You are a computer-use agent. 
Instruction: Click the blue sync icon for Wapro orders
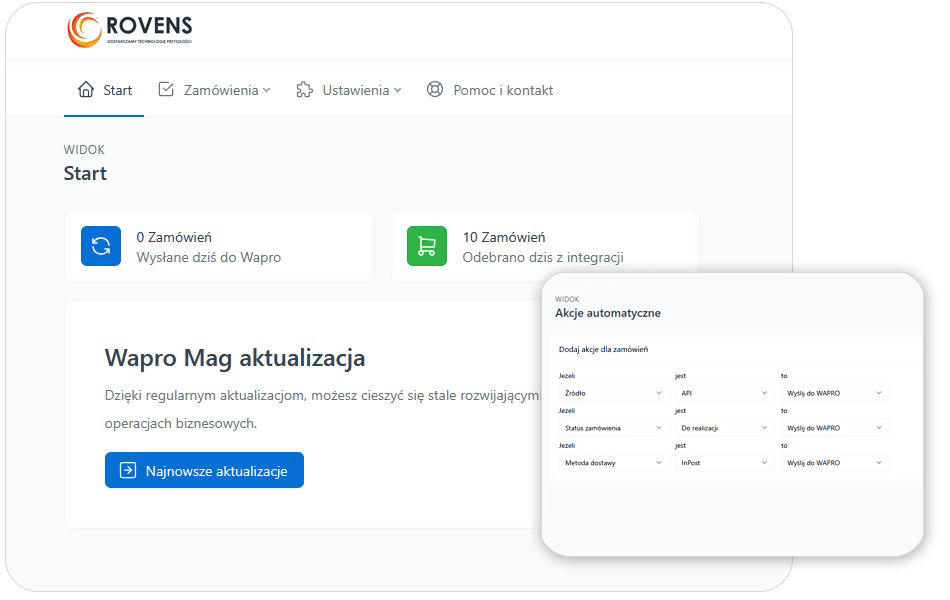[101, 246]
